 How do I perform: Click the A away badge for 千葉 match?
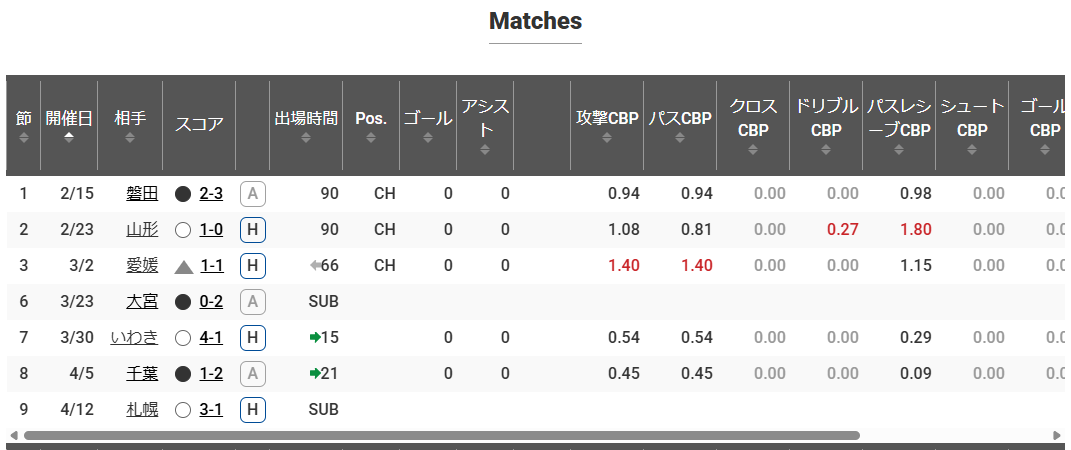point(253,374)
